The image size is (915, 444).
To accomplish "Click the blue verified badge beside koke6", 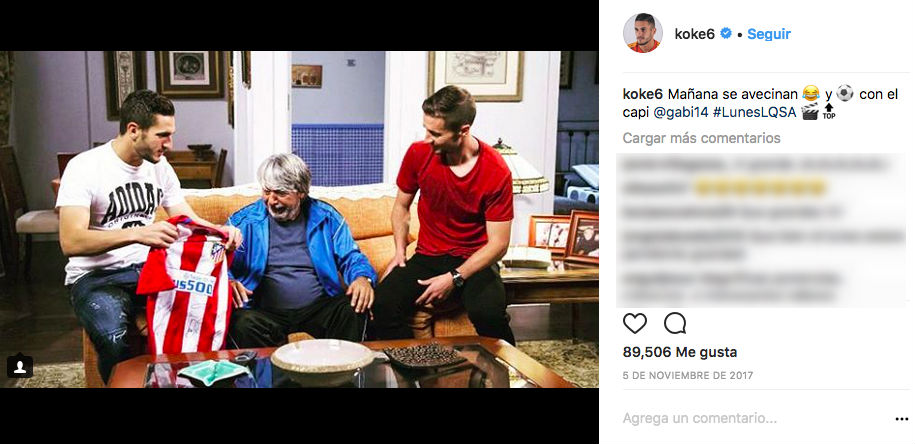I will (726, 34).
